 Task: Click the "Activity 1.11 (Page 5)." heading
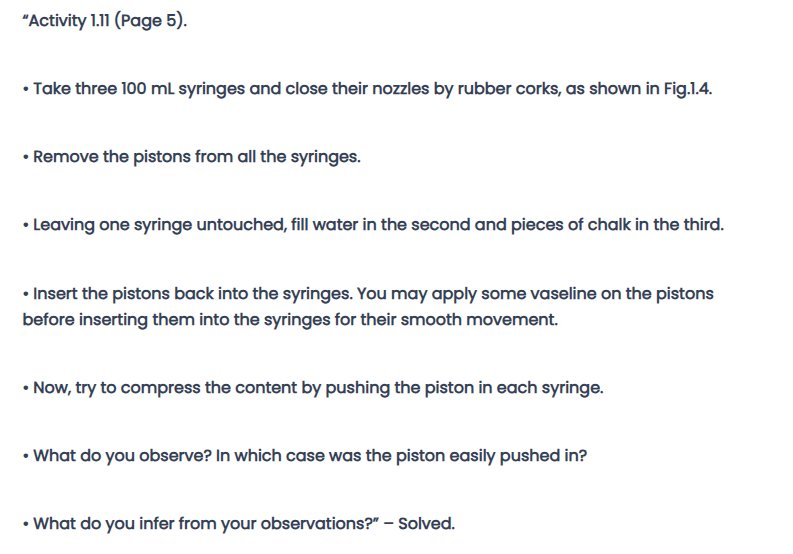[103, 21]
